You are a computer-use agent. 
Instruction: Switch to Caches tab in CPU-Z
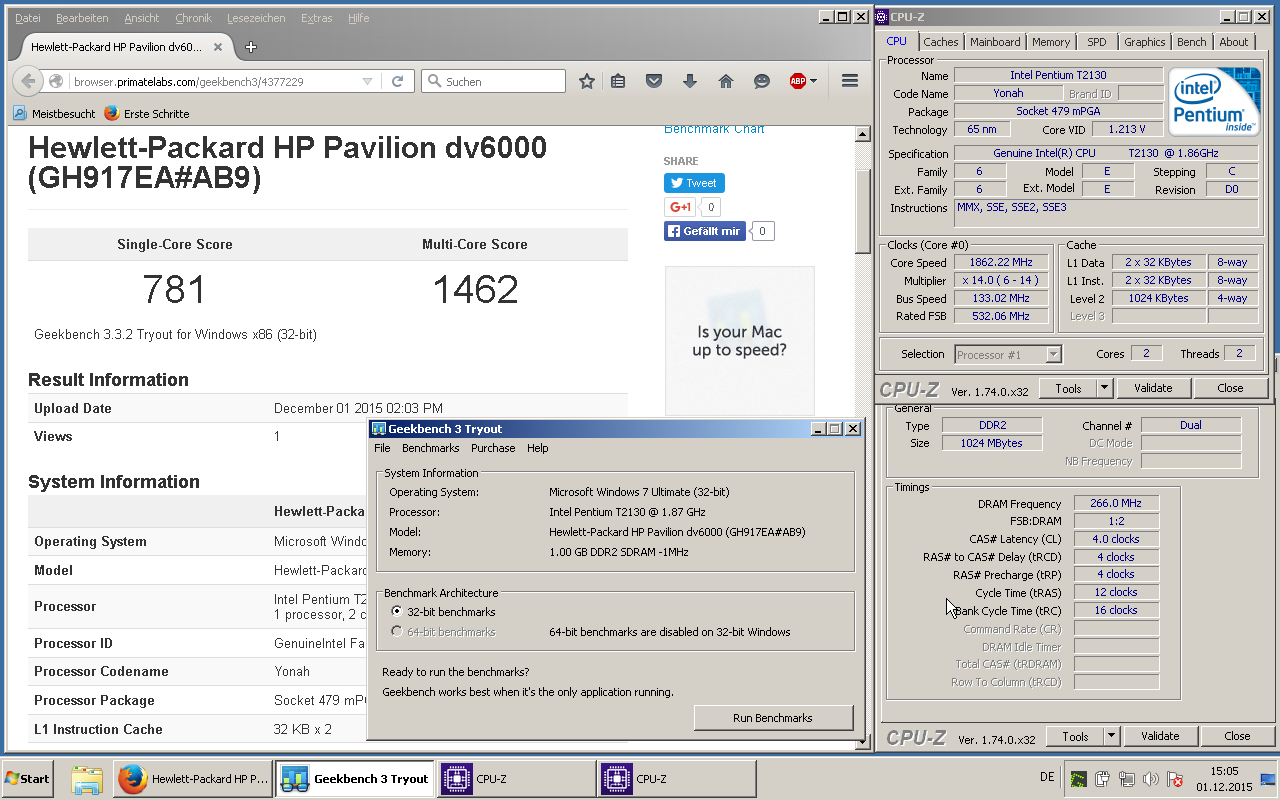tap(941, 42)
